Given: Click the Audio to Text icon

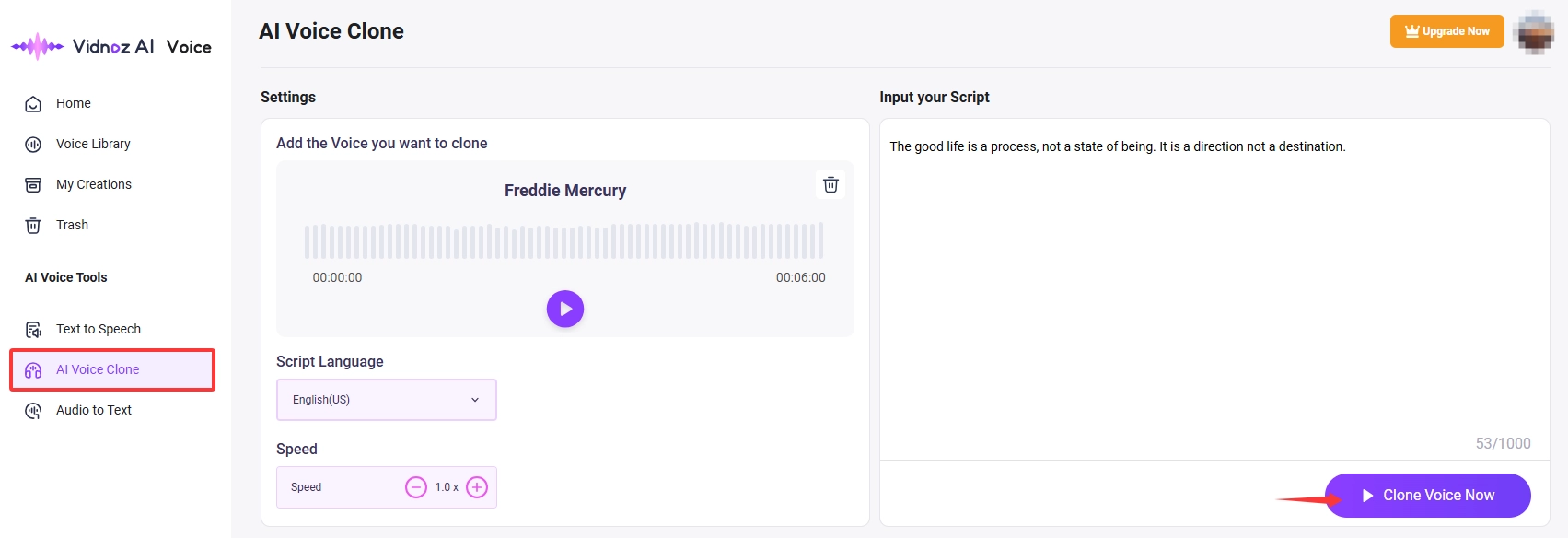Looking at the screenshot, I should (33, 411).
